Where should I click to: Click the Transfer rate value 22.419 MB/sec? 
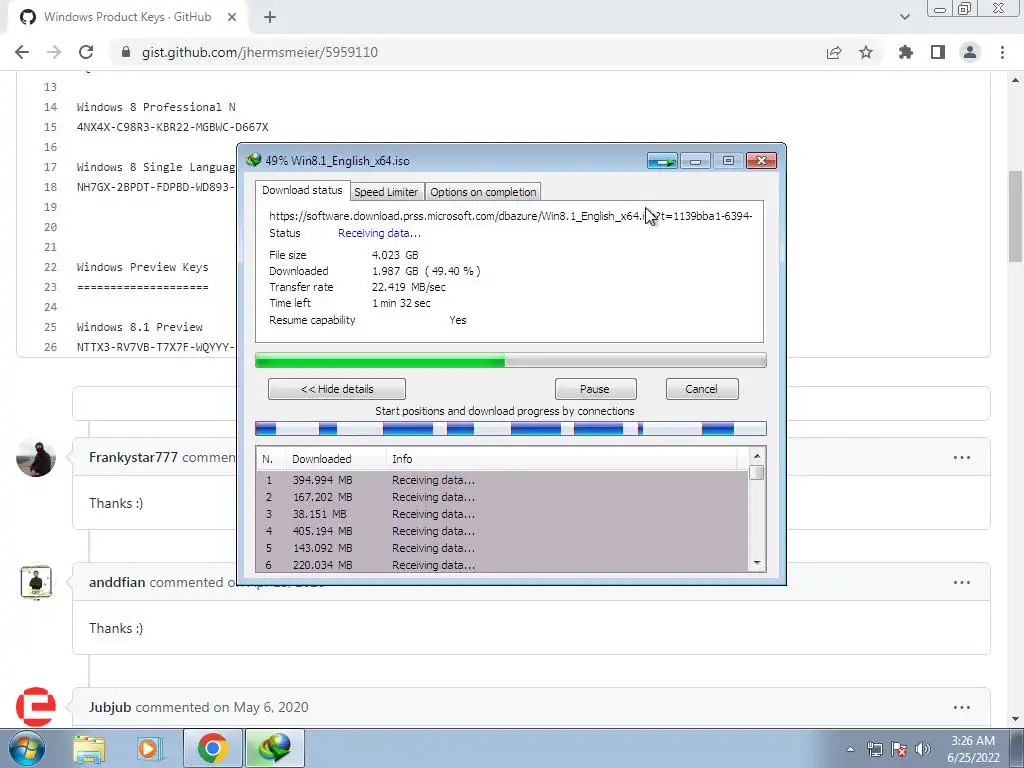point(409,287)
